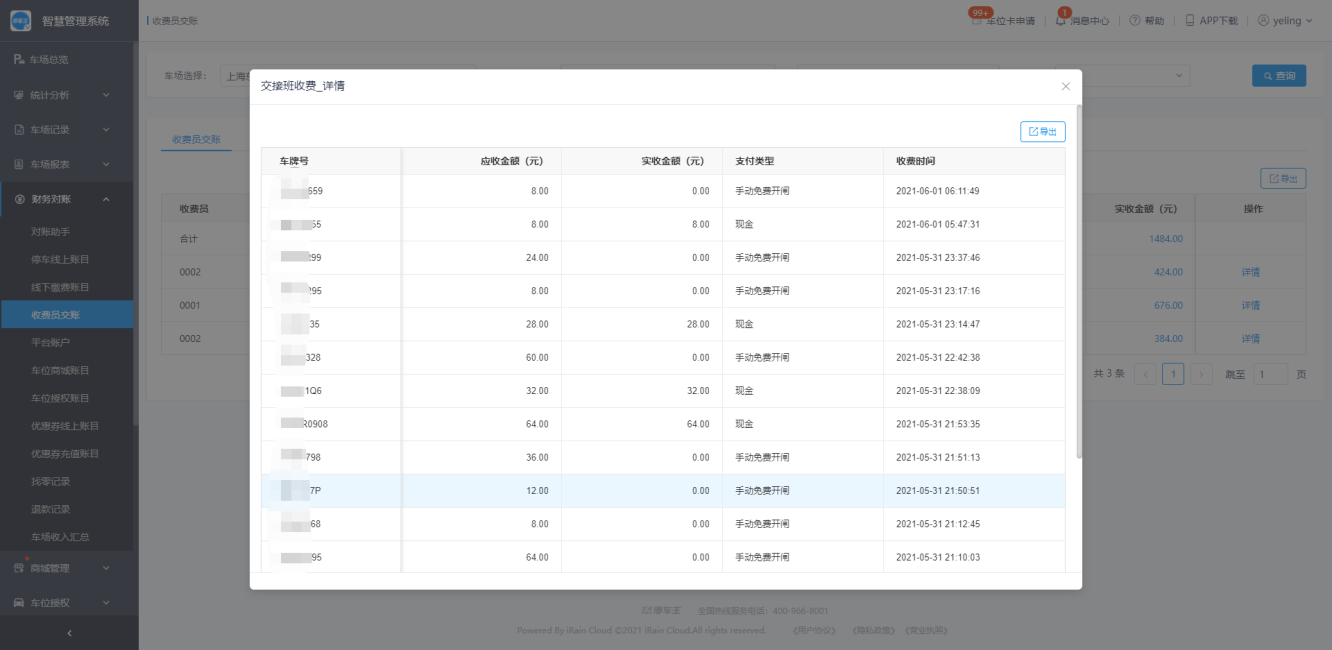Screen dimensions: 1332x650
Task: Open 优惠券线上账目 in the sidebar
Action: [x=67, y=426]
